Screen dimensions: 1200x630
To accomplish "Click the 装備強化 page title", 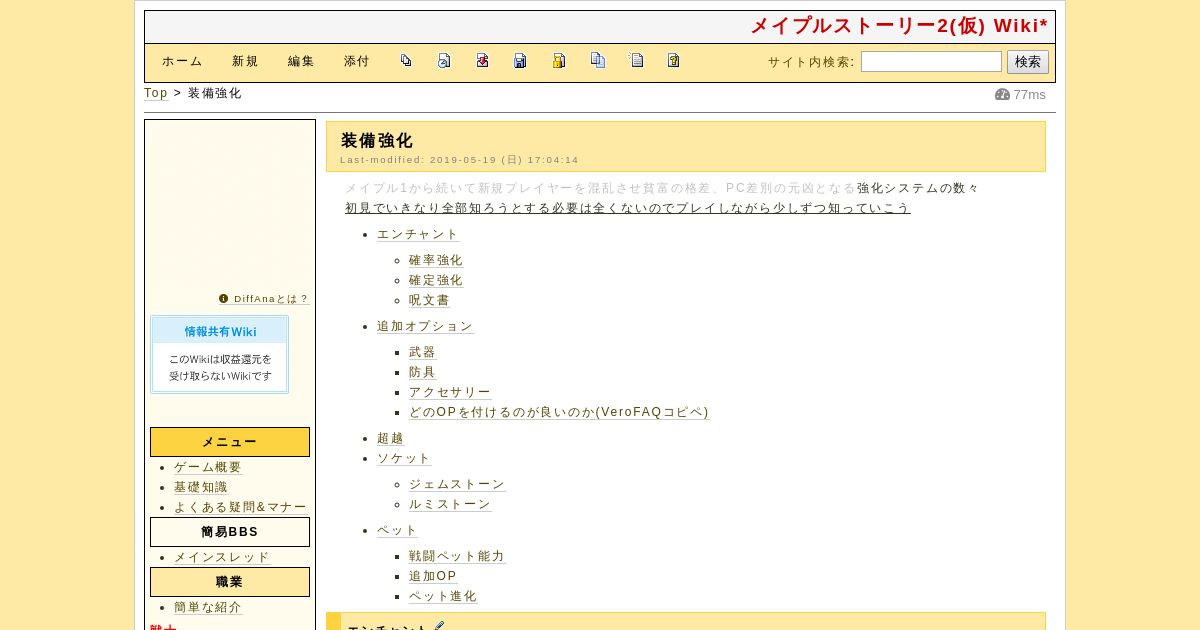I will point(376,141).
